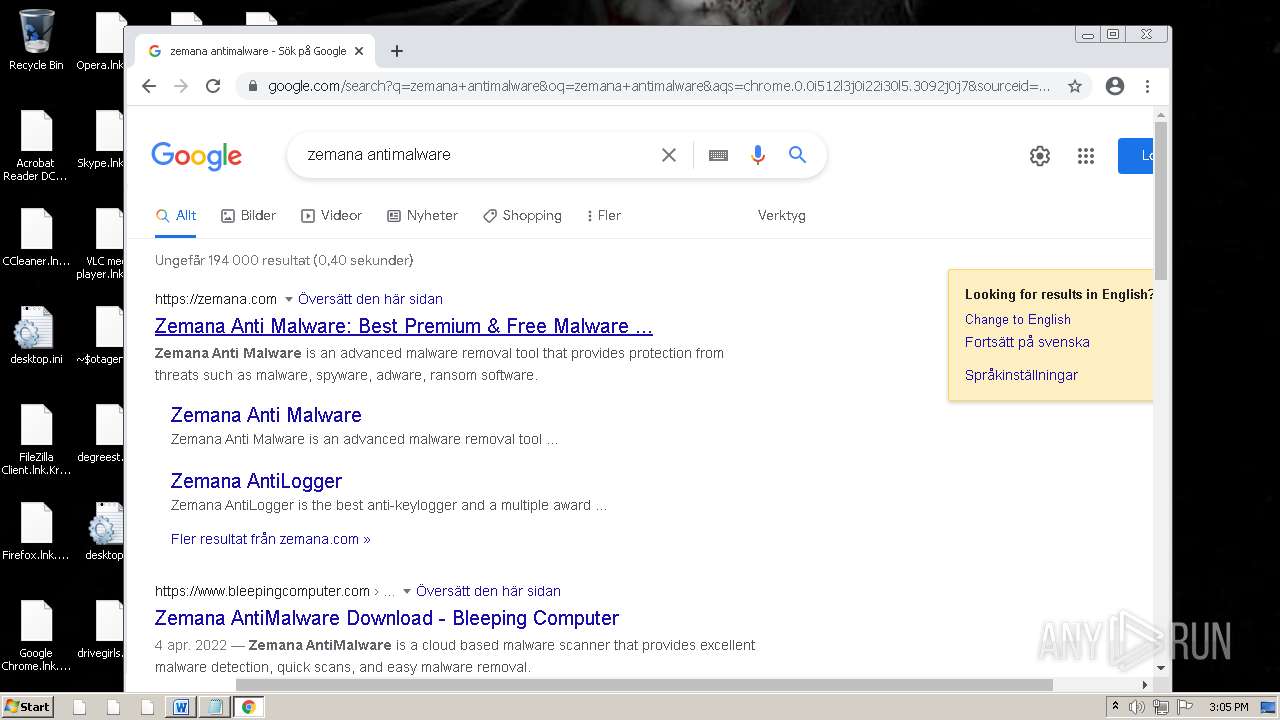Open Acrobat Reader DC desktop shortcut
1280x720 pixels.
(x=36, y=146)
